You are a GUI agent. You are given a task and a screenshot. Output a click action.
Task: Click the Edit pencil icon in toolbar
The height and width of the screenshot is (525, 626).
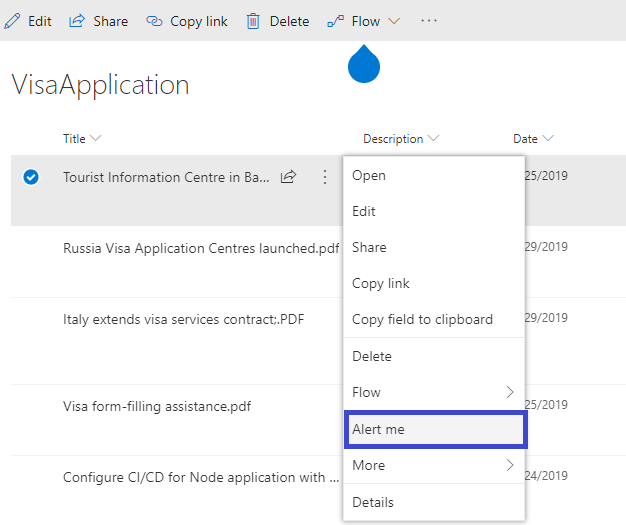(x=12, y=21)
